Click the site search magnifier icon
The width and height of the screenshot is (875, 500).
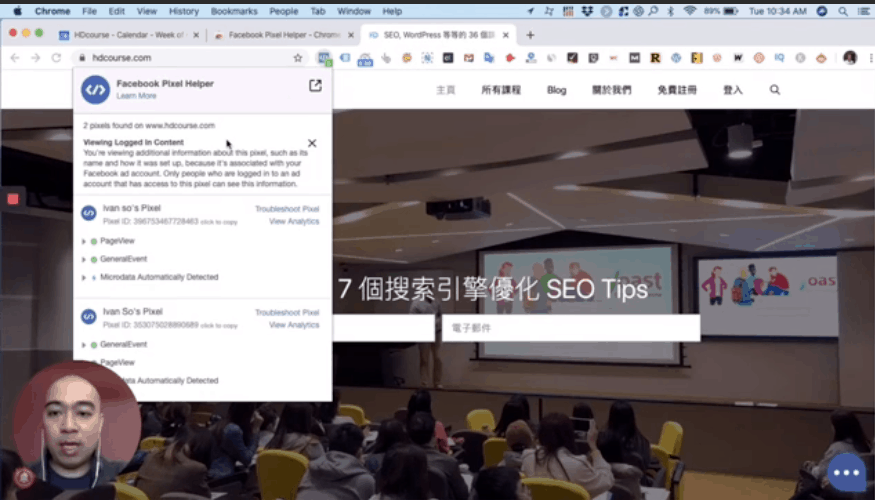click(x=775, y=89)
